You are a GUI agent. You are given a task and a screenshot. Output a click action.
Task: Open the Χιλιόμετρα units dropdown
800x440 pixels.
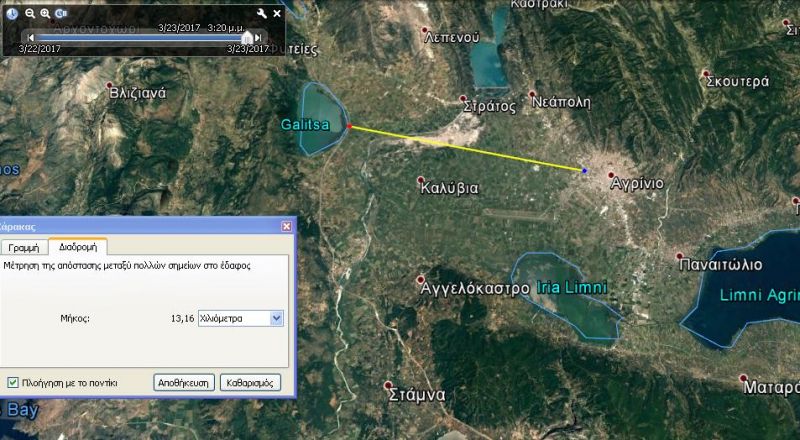click(277, 318)
